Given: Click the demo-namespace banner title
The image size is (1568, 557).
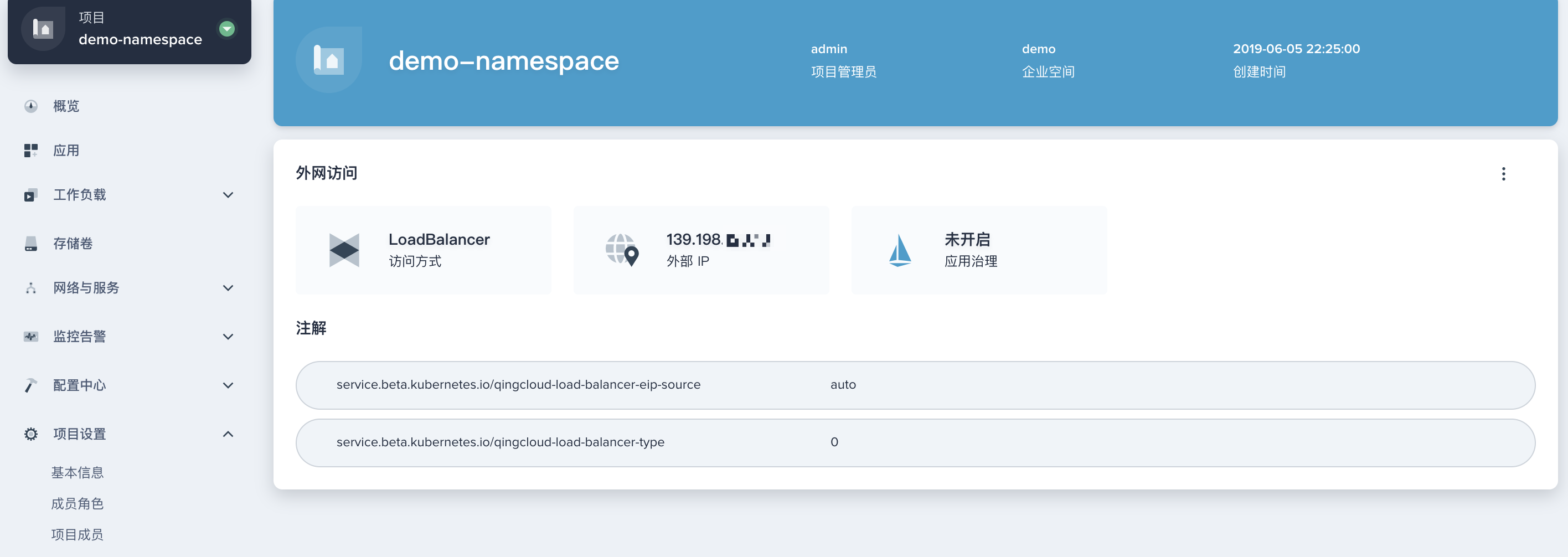Looking at the screenshot, I should pyautogui.click(x=504, y=61).
